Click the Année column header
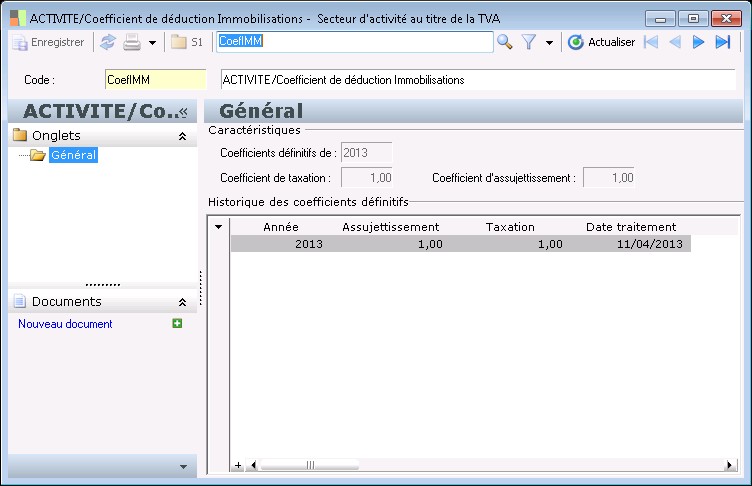Image resolution: width=752 pixels, height=486 pixels. coord(281,227)
